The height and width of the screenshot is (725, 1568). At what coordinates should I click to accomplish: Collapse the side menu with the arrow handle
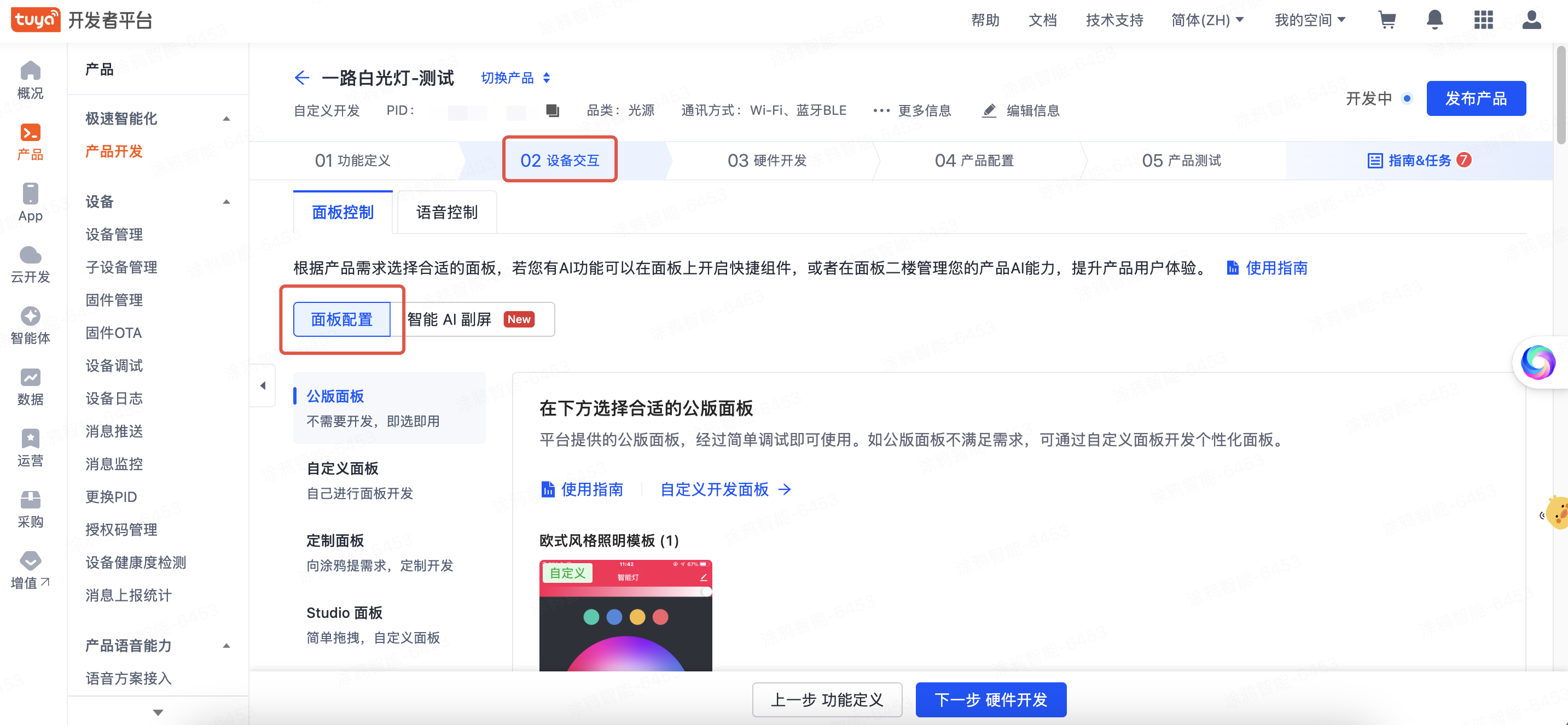pyautogui.click(x=263, y=385)
